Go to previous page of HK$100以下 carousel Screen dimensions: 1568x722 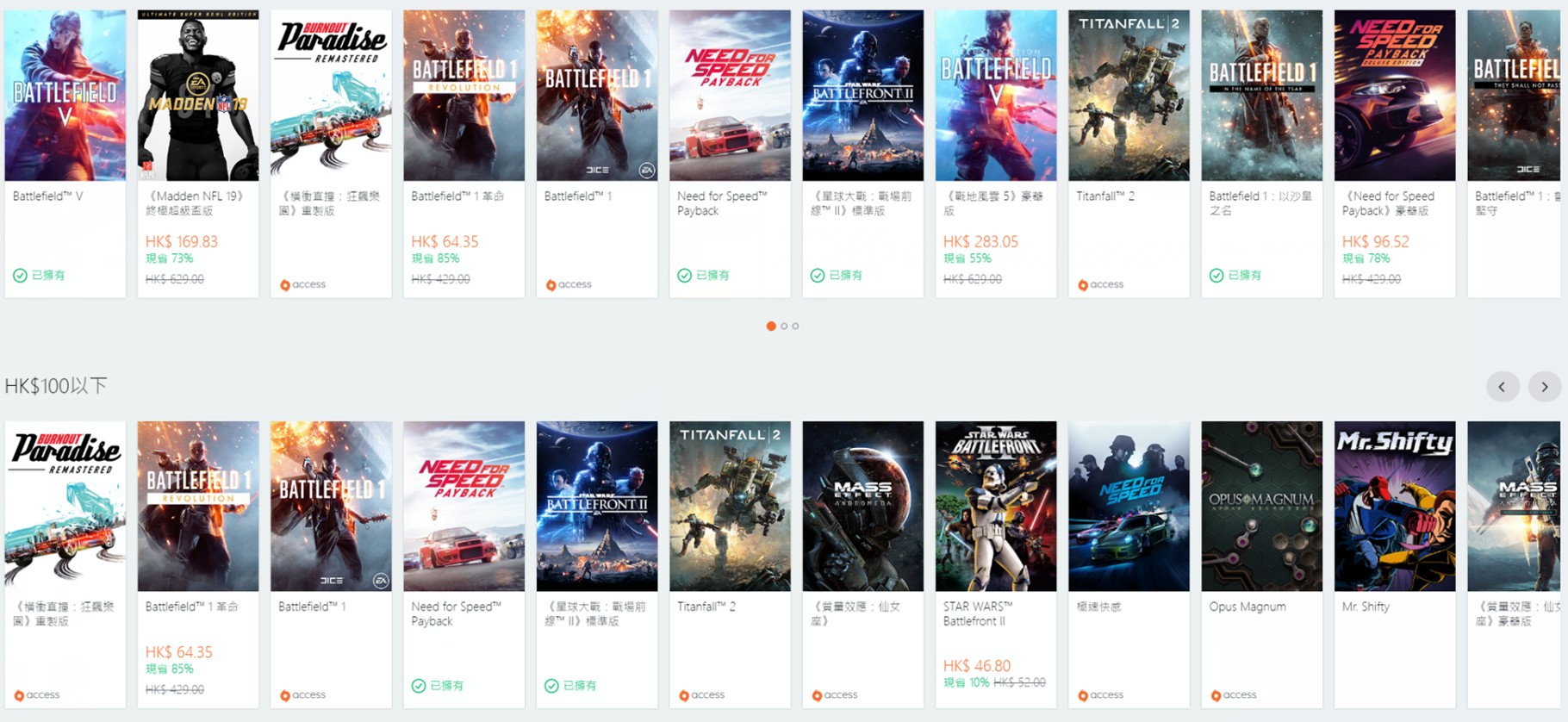pyautogui.click(x=1503, y=387)
